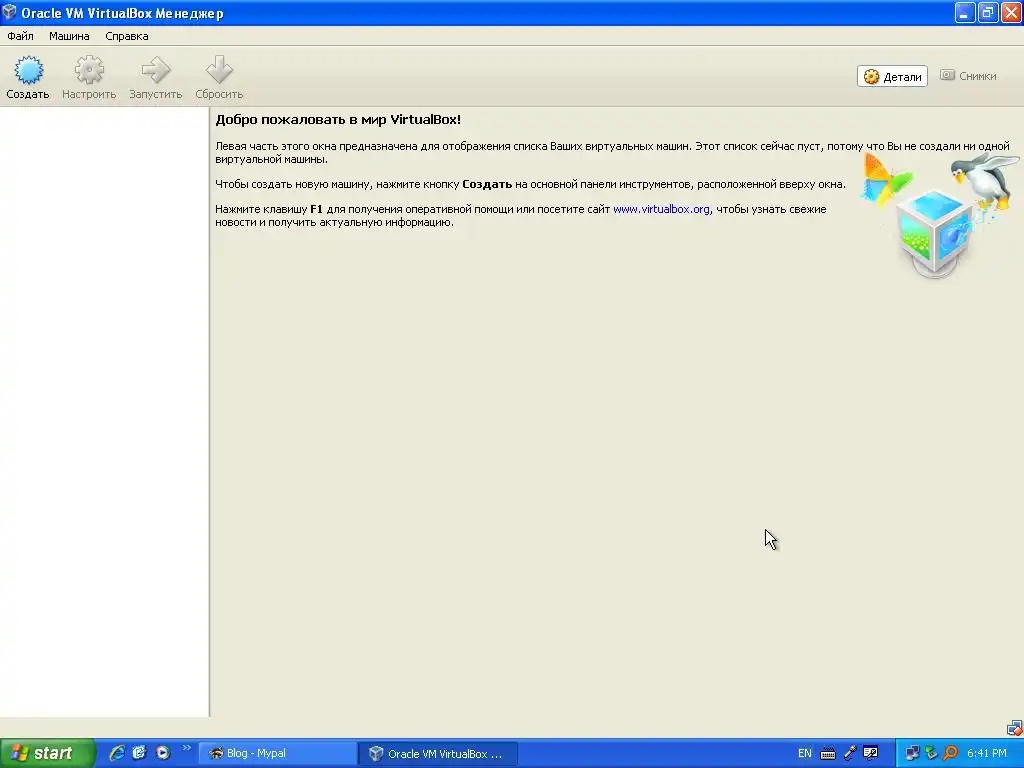Click the Oracle VM VirtualBox taskbar button
Viewport: 1024px width, 768px height.
(439, 754)
